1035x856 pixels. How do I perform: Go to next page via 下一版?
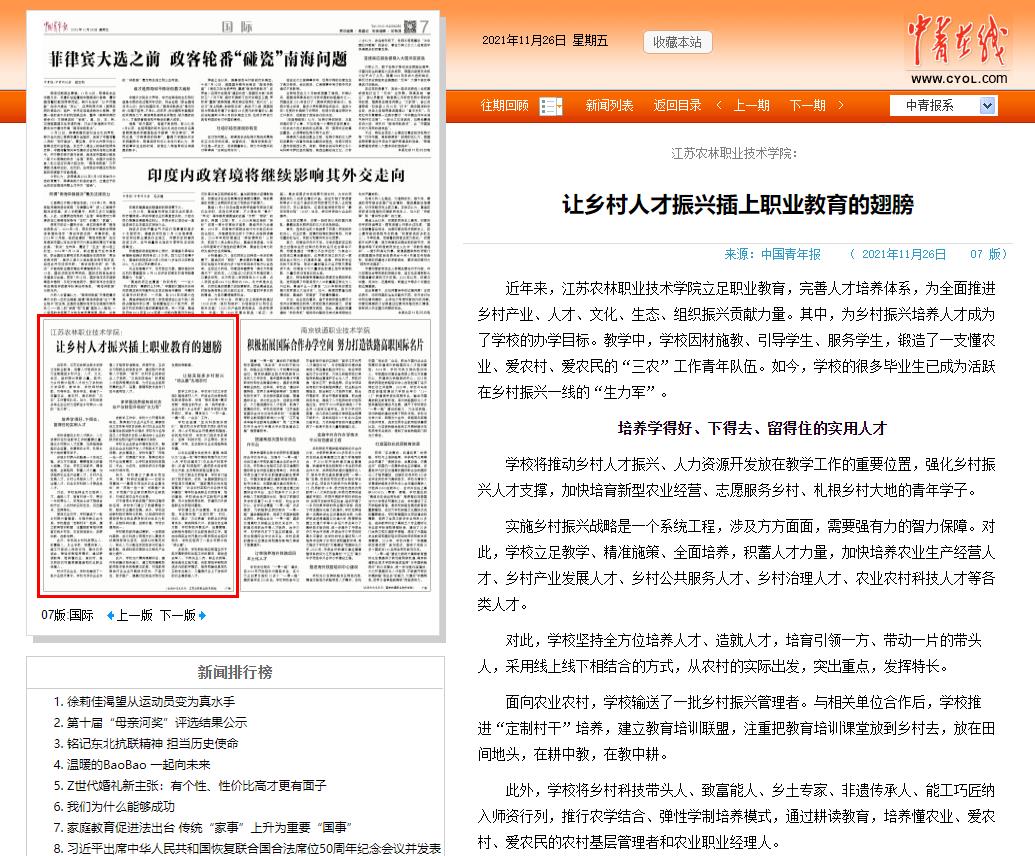[177, 616]
